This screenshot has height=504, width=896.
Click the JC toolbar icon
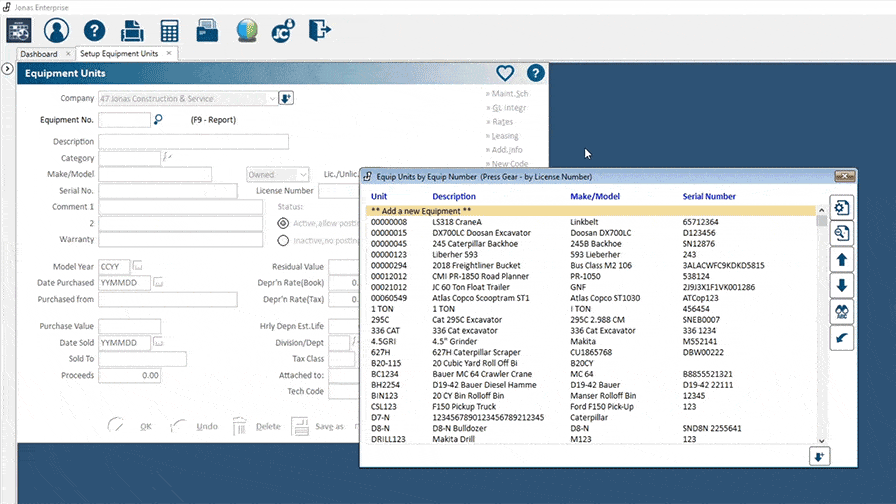pyautogui.click(x=283, y=31)
